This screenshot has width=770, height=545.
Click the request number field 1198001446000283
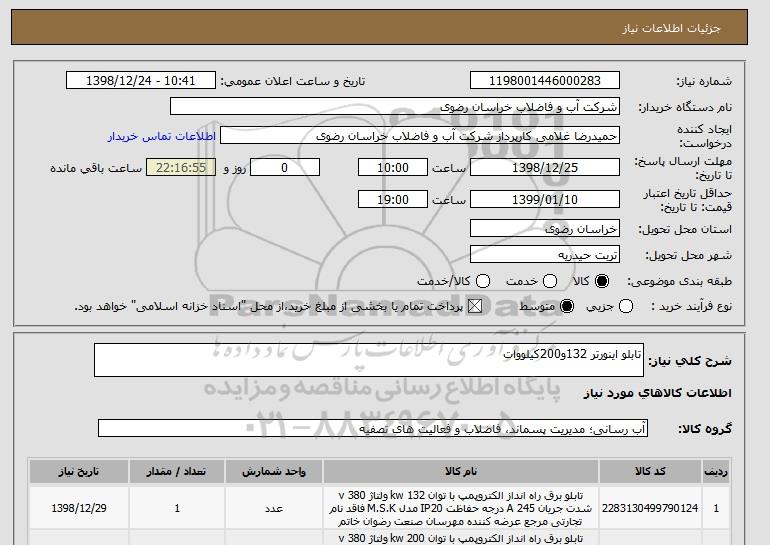pos(545,81)
